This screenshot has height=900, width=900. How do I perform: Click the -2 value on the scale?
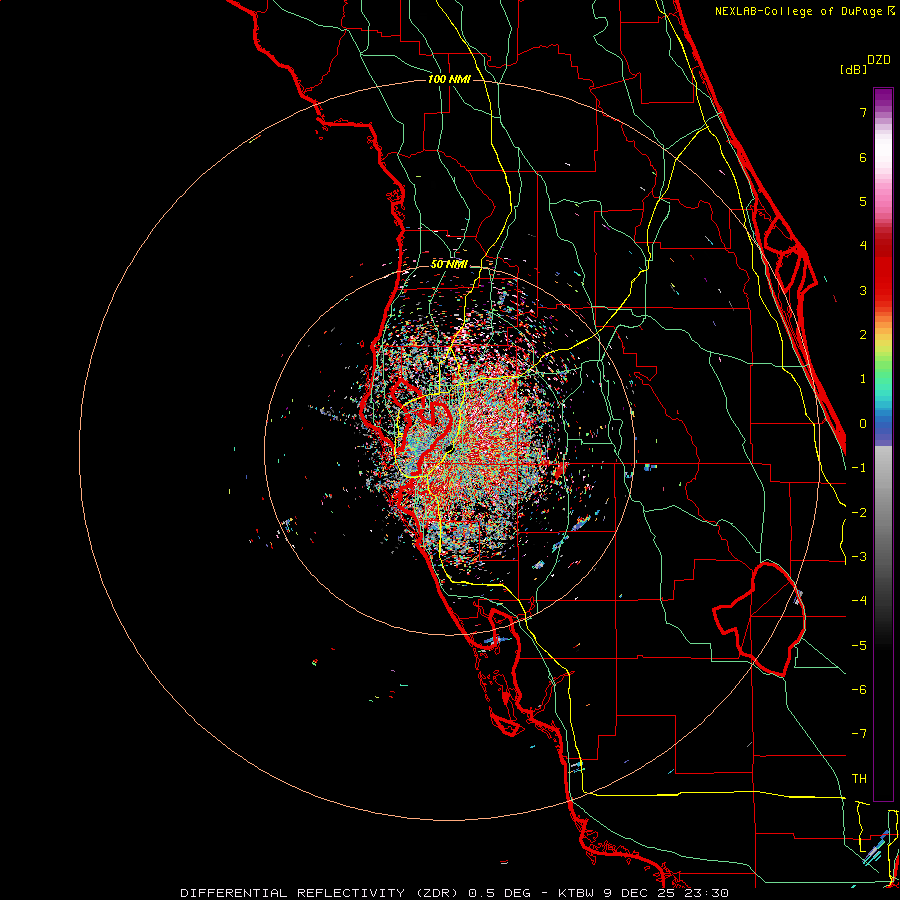pyautogui.click(x=859, y=513)
